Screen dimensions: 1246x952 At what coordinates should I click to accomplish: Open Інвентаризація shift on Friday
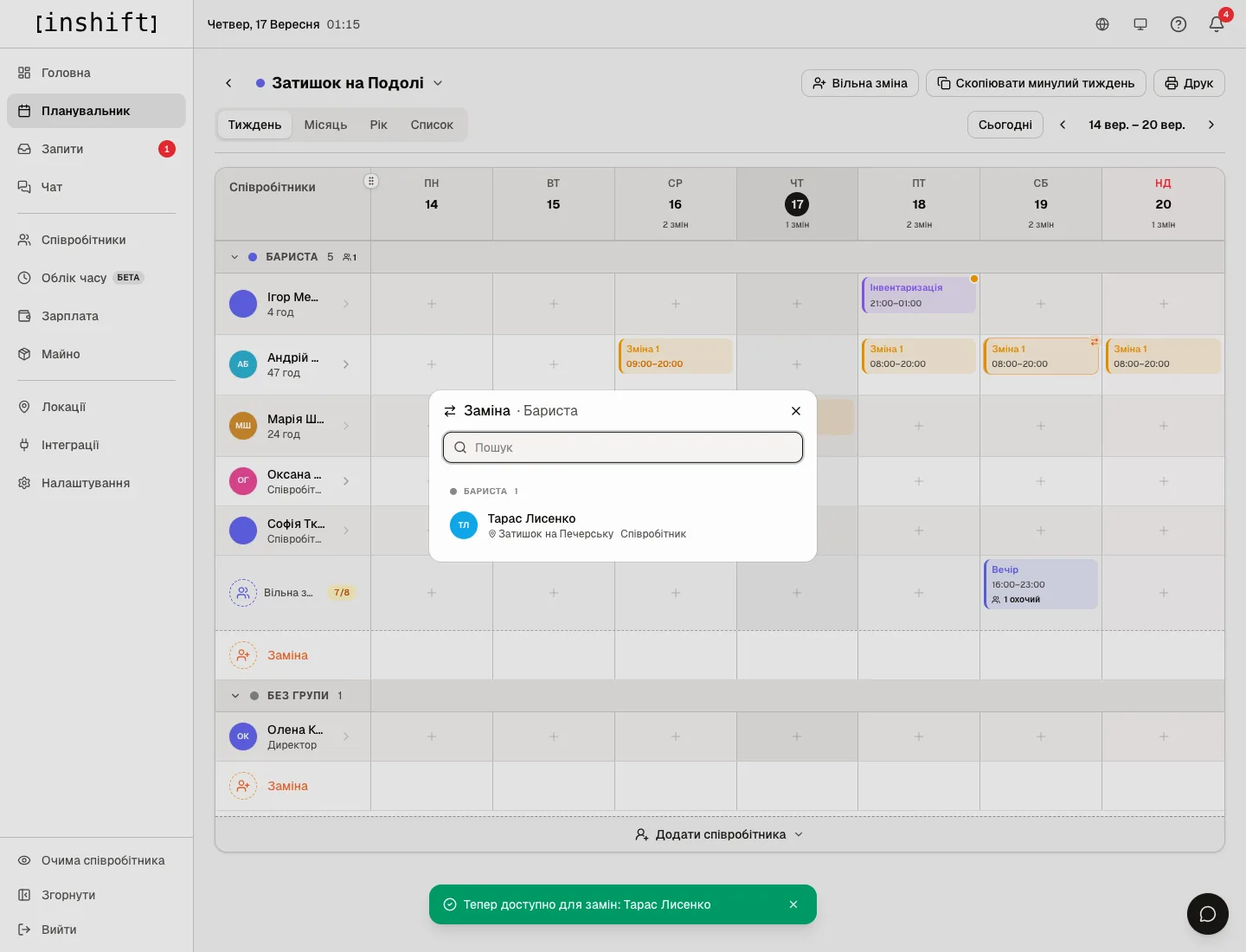(x=919, y=295)
